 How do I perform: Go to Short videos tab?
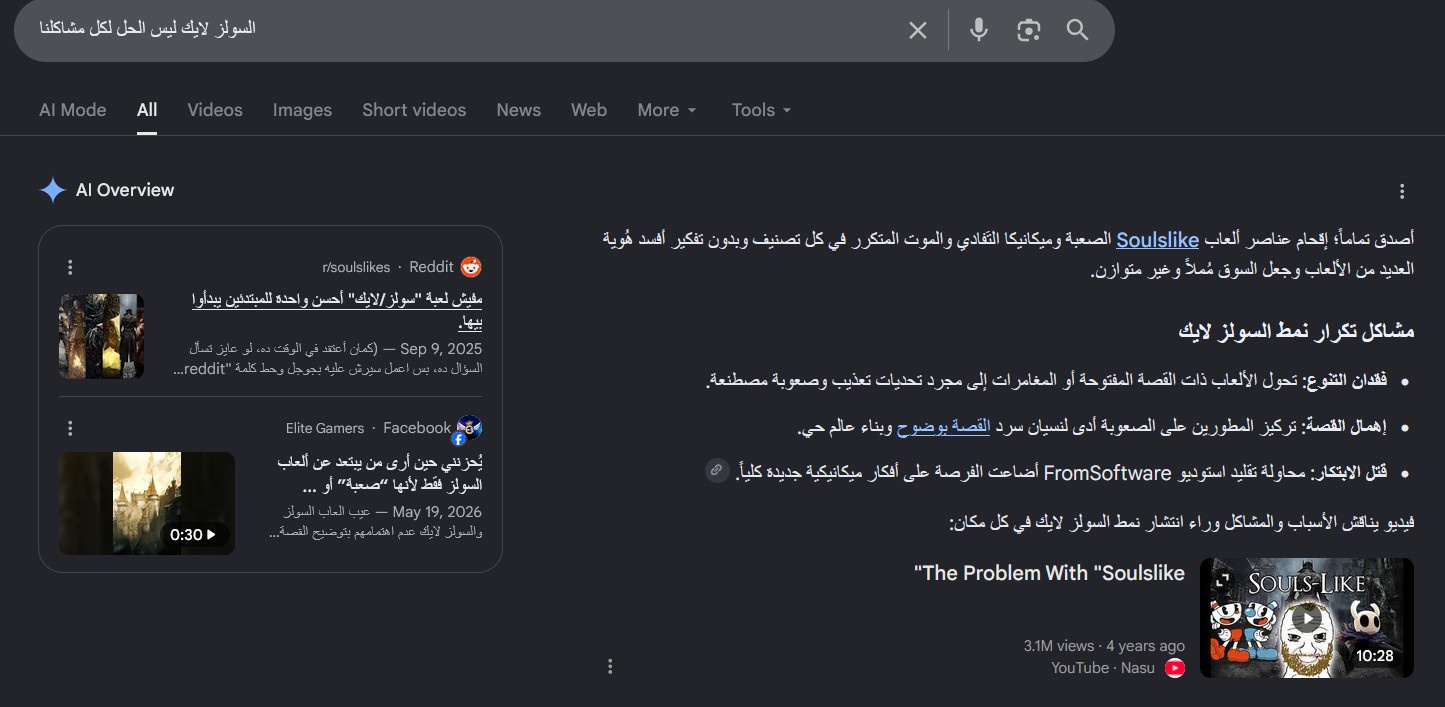click(414, 110)
